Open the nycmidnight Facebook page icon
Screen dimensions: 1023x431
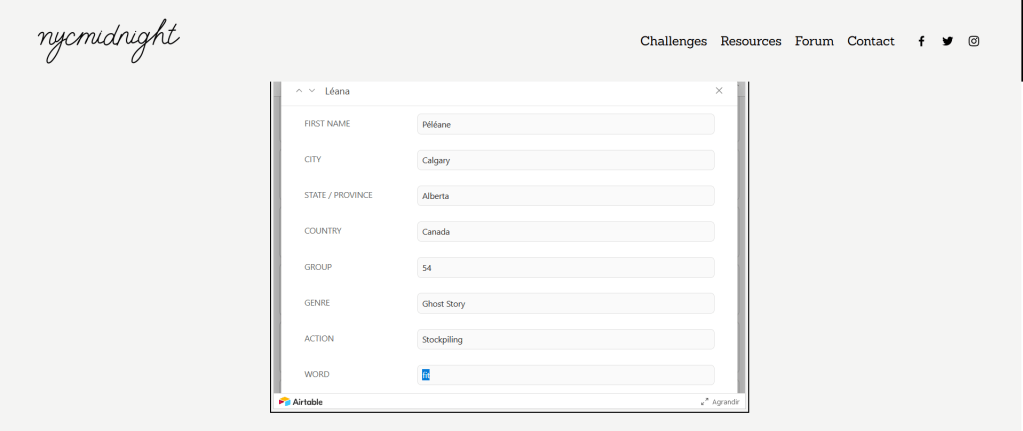tap(921, 41)
